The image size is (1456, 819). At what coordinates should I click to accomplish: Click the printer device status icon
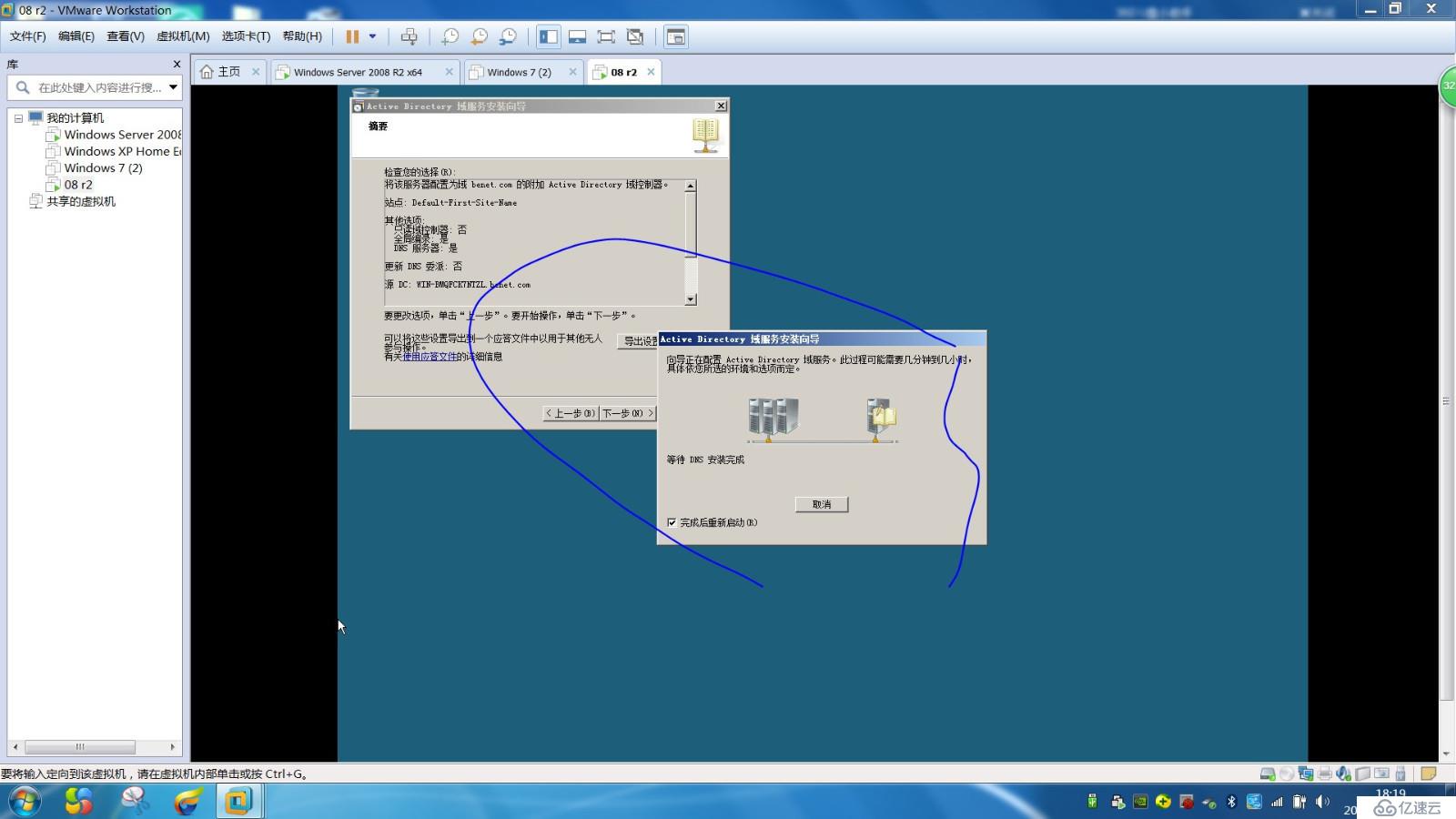click(x=1325, y=774)
